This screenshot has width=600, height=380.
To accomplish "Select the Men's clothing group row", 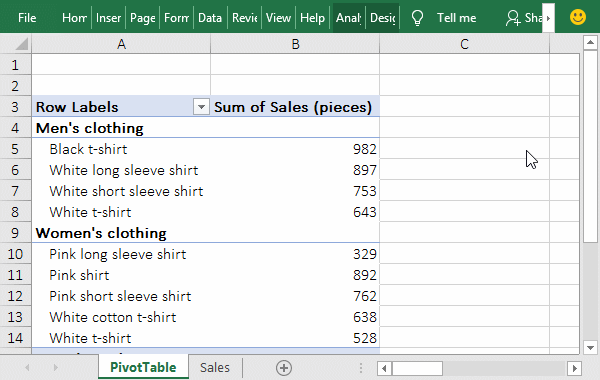I will (x=206, y=128).
